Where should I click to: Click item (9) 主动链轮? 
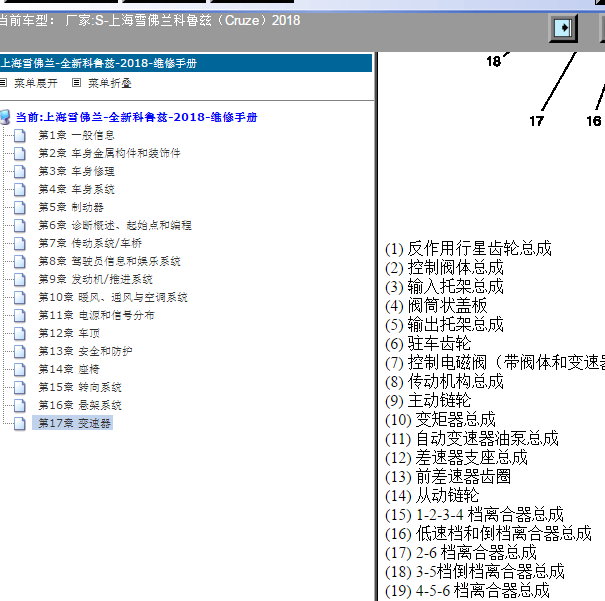pyautogui.click(x=428, y=400)
